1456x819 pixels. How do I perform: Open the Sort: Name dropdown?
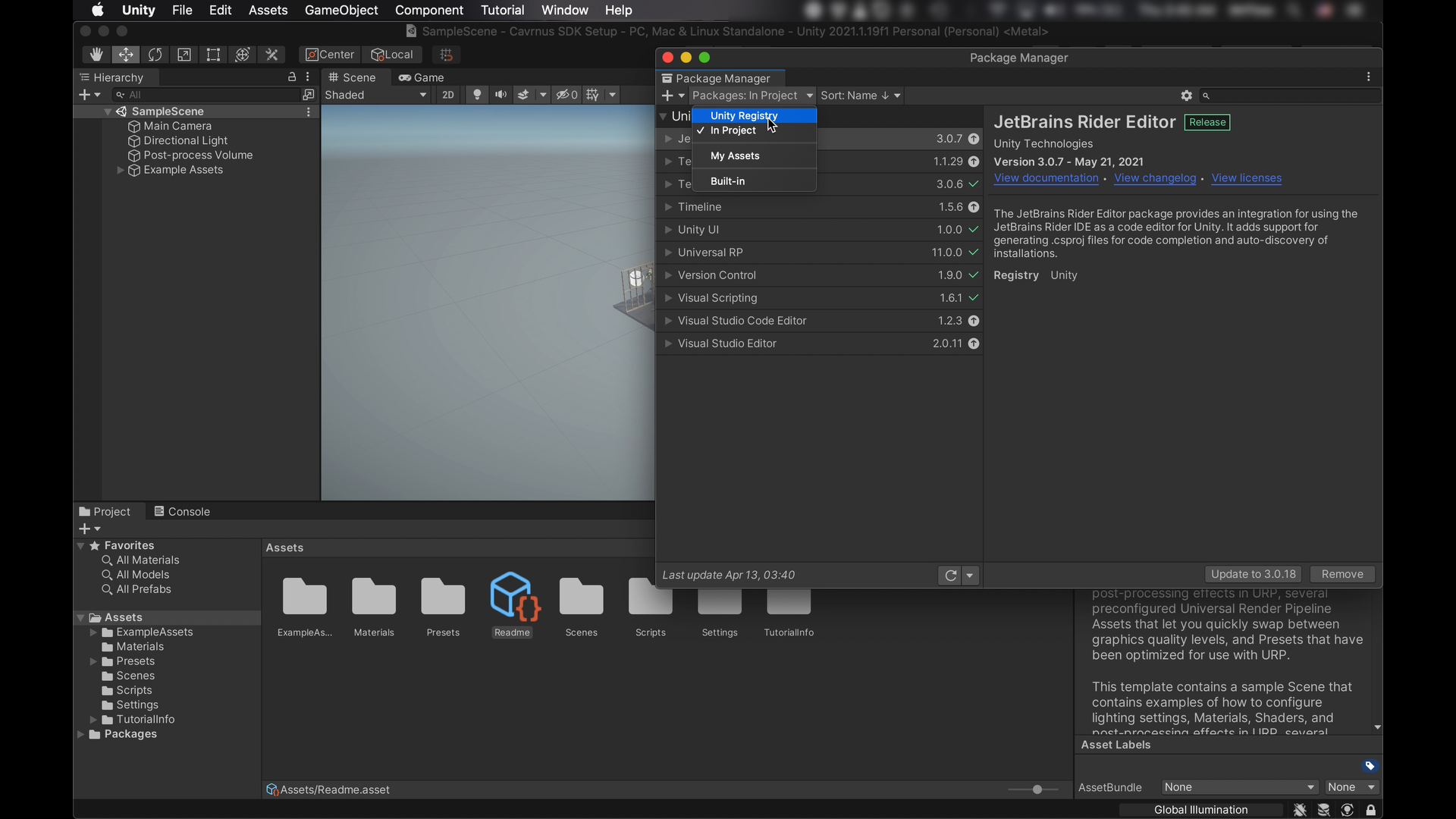click(860, 96)
